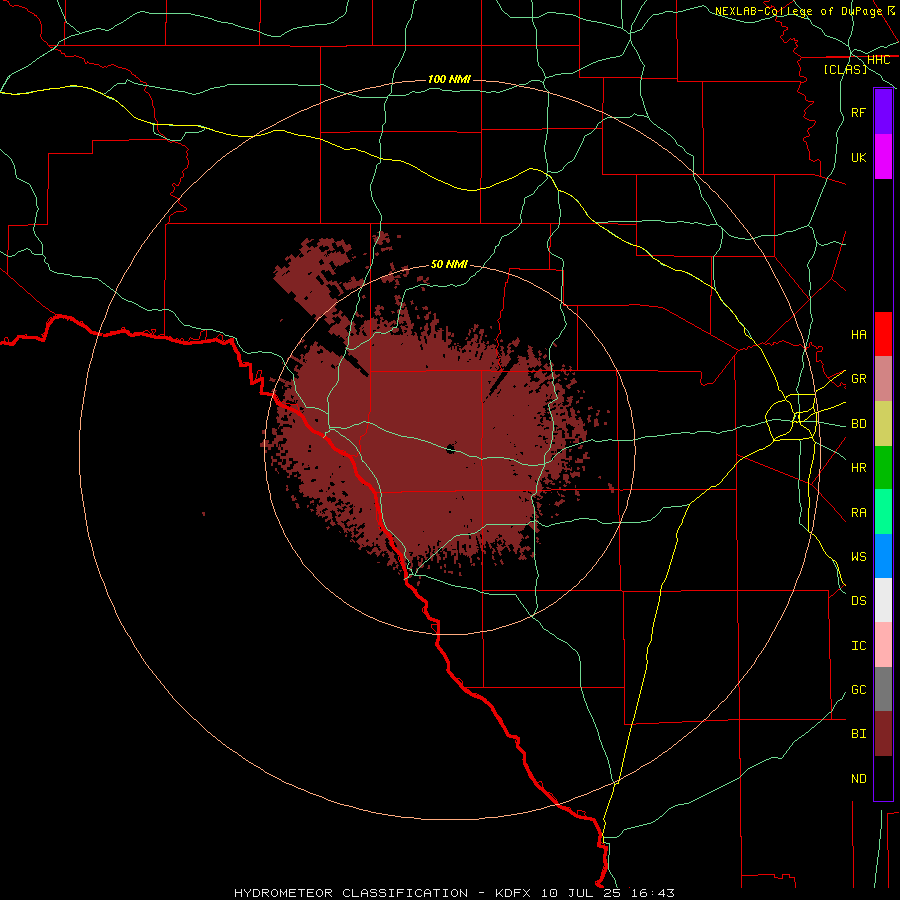900x900 pixels.
Task: Click the "GR" legend label
Action: (x=858, y=379)
